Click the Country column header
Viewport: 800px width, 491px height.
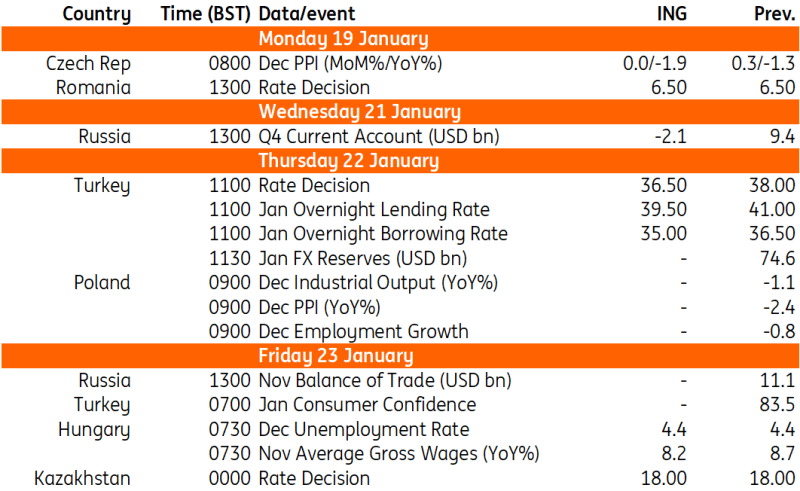(x=96, y=14)
